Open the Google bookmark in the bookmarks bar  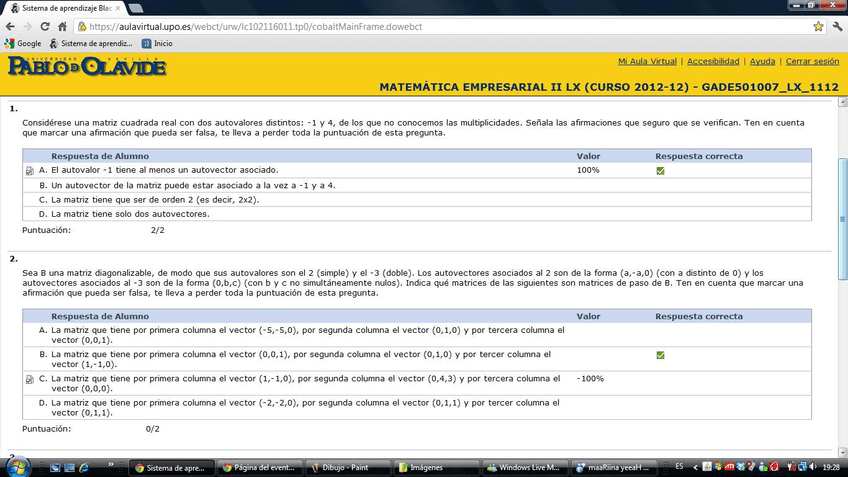click(x=22, y=44)
